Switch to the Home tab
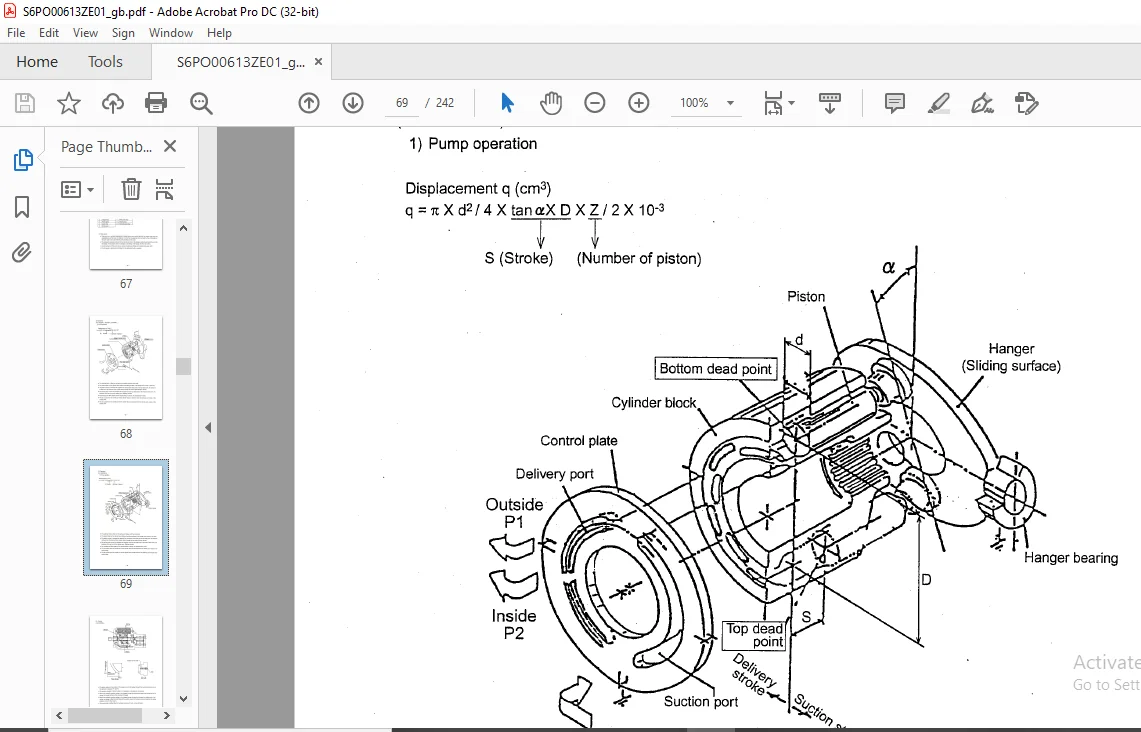The image size is (1141, 732). coord(37,62)
